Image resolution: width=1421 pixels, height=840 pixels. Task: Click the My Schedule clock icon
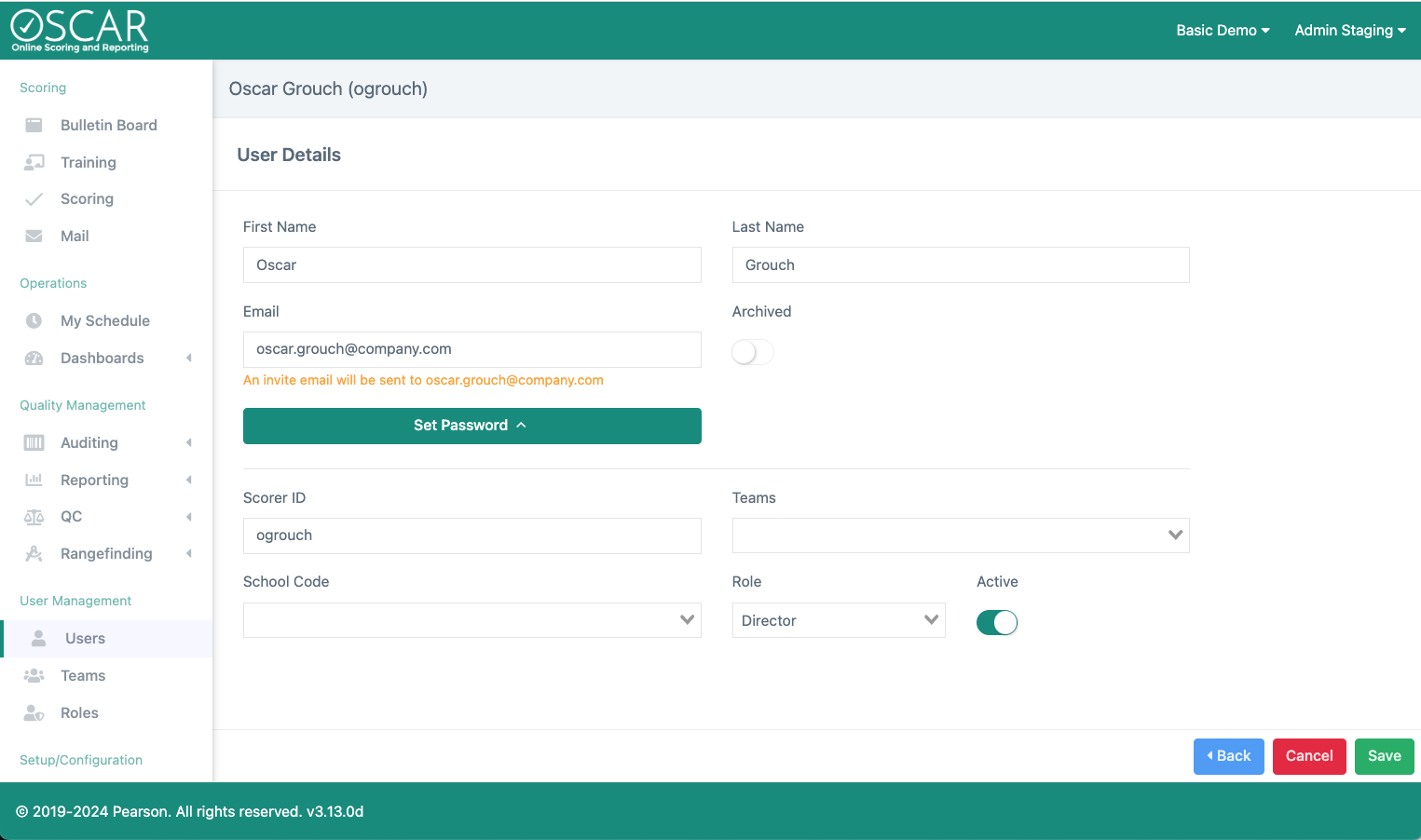(34, 320)
